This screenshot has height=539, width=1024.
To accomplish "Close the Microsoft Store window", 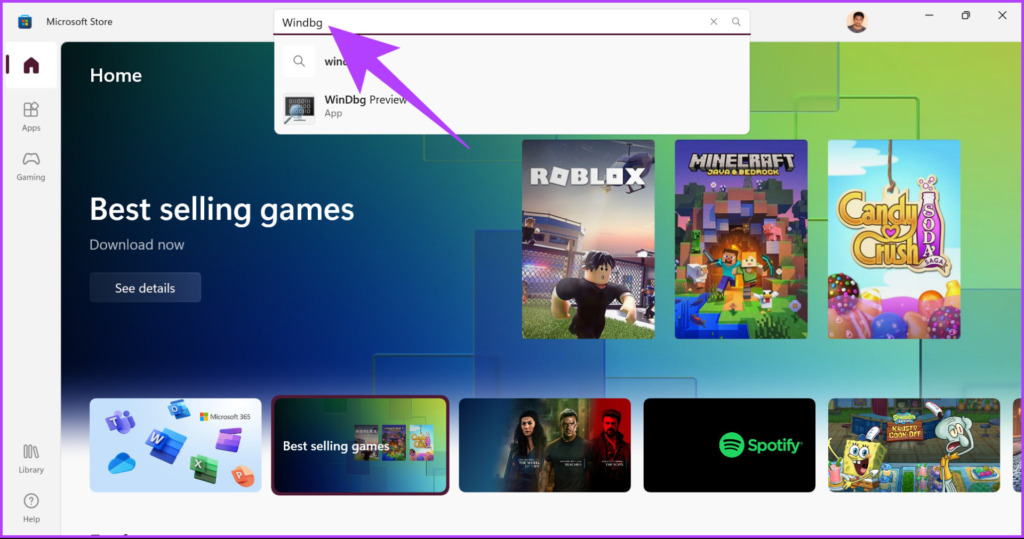I will pos(1002,15).
